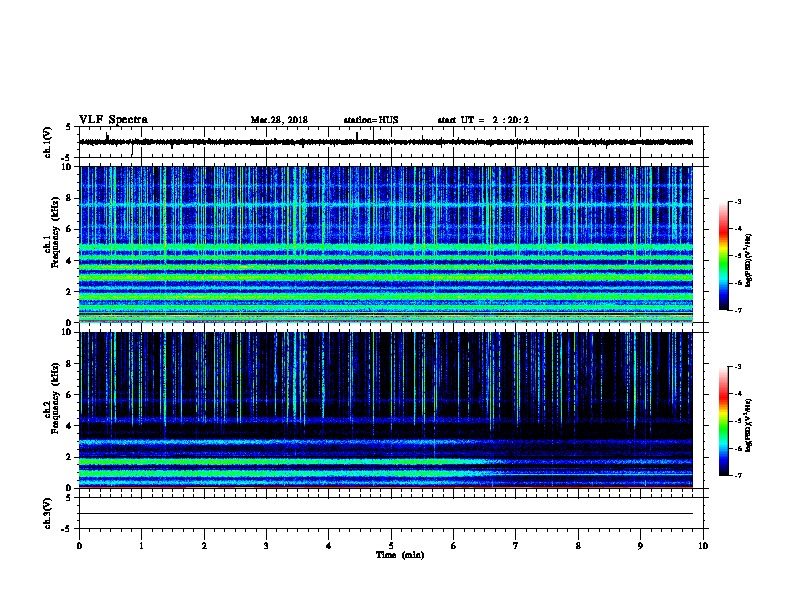Click inside the ch.2 spectrogram panel
792x612 pixels.
tap(386, 410)
